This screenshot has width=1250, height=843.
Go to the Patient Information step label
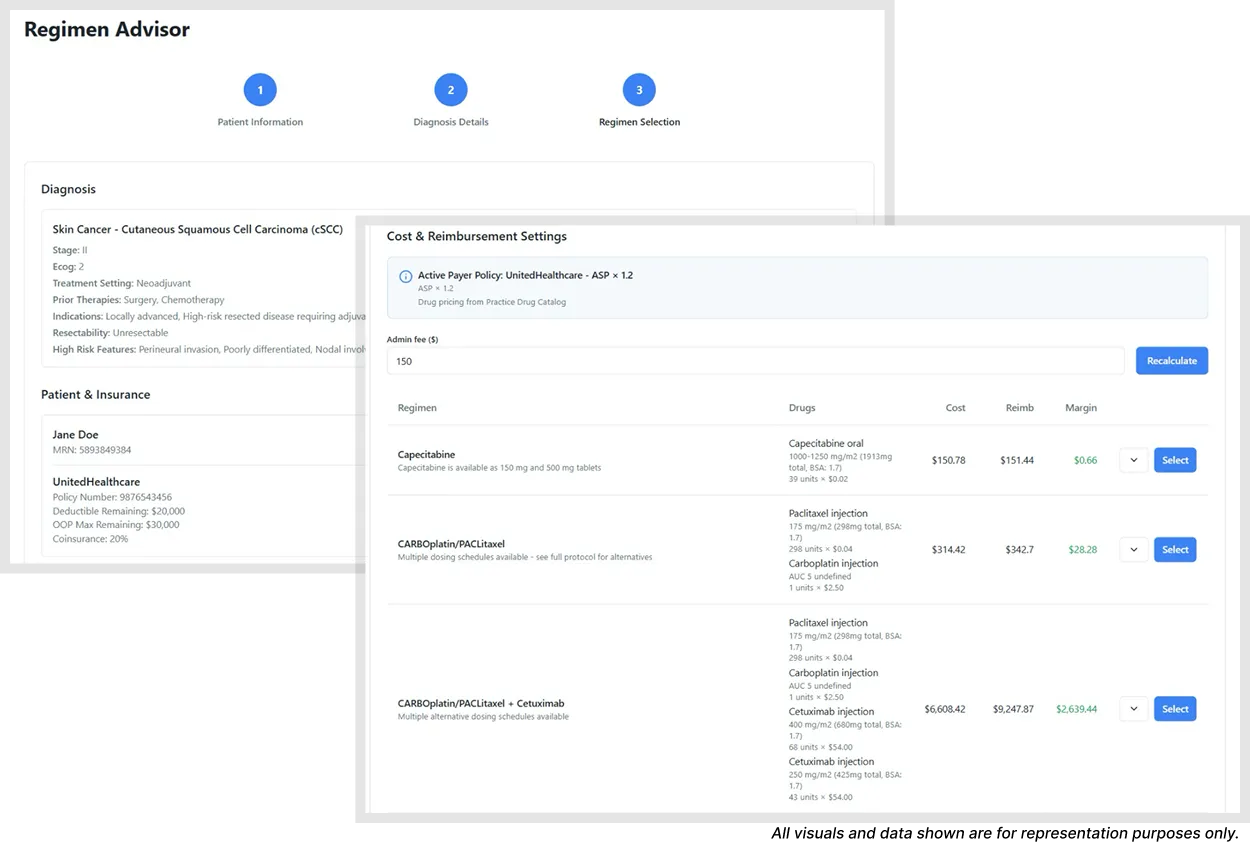[x=260, y=122]
